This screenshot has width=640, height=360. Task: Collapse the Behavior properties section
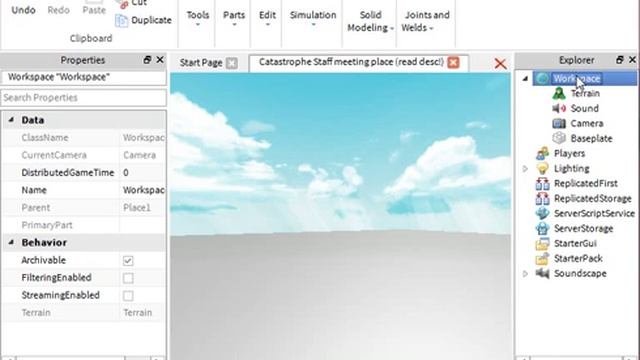coord(11,242)
